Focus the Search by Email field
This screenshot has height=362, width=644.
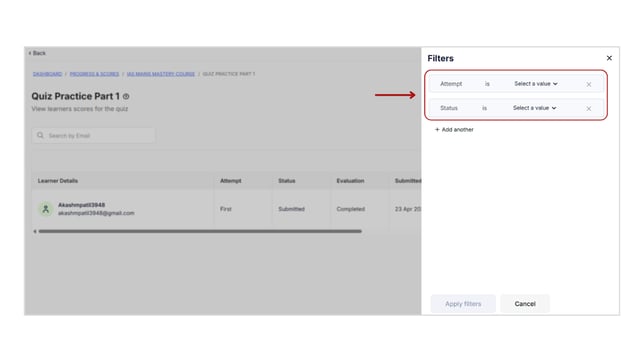click(94, 136)
